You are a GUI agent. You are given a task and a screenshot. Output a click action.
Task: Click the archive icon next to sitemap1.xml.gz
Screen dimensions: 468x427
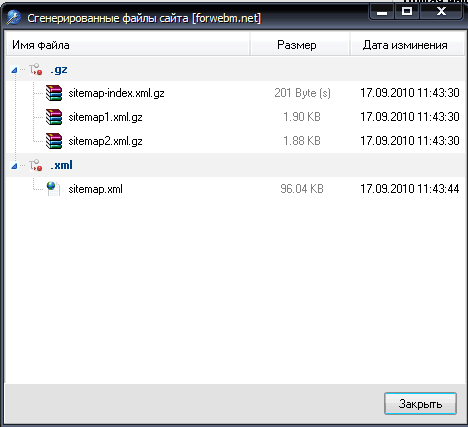pos(54,117)
